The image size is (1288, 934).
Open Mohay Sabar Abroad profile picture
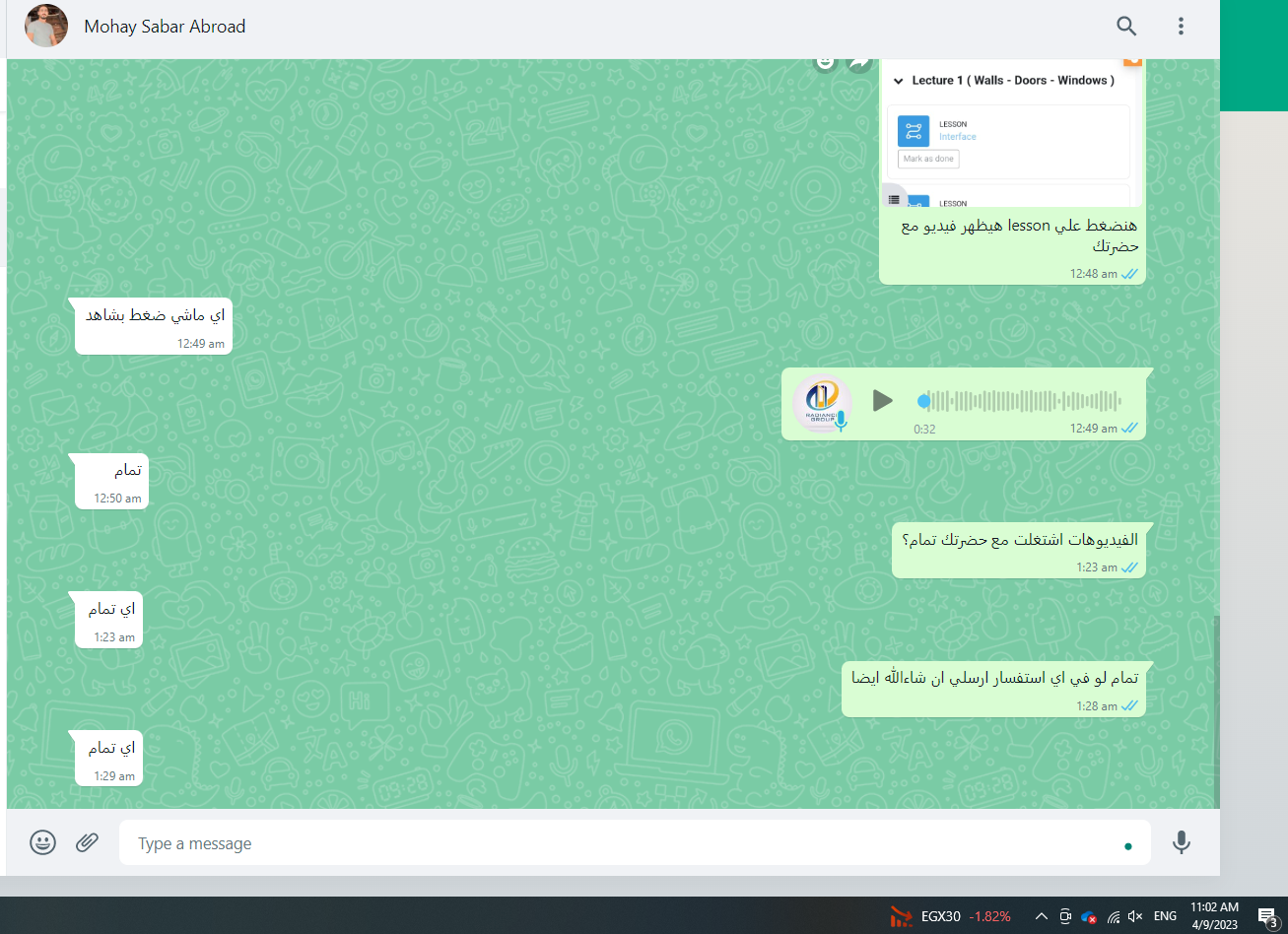tap(46, 26)
